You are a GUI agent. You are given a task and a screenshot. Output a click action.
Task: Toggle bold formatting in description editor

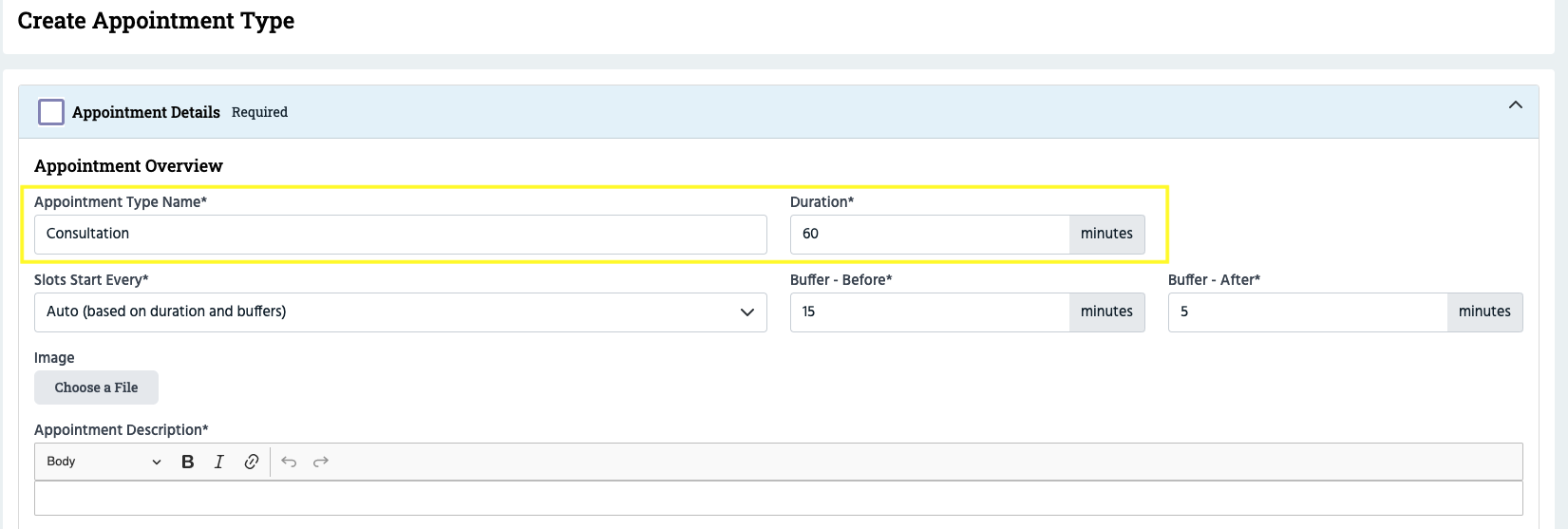(x=188, y=462)
